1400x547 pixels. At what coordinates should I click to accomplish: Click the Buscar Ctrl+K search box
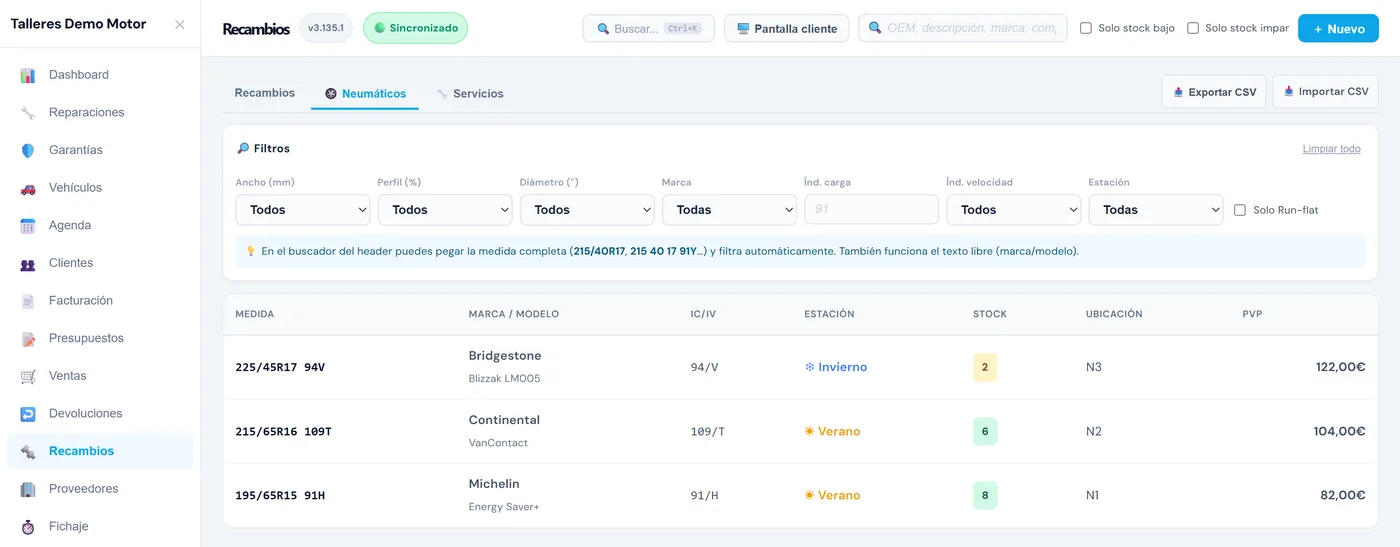(648, 28)
